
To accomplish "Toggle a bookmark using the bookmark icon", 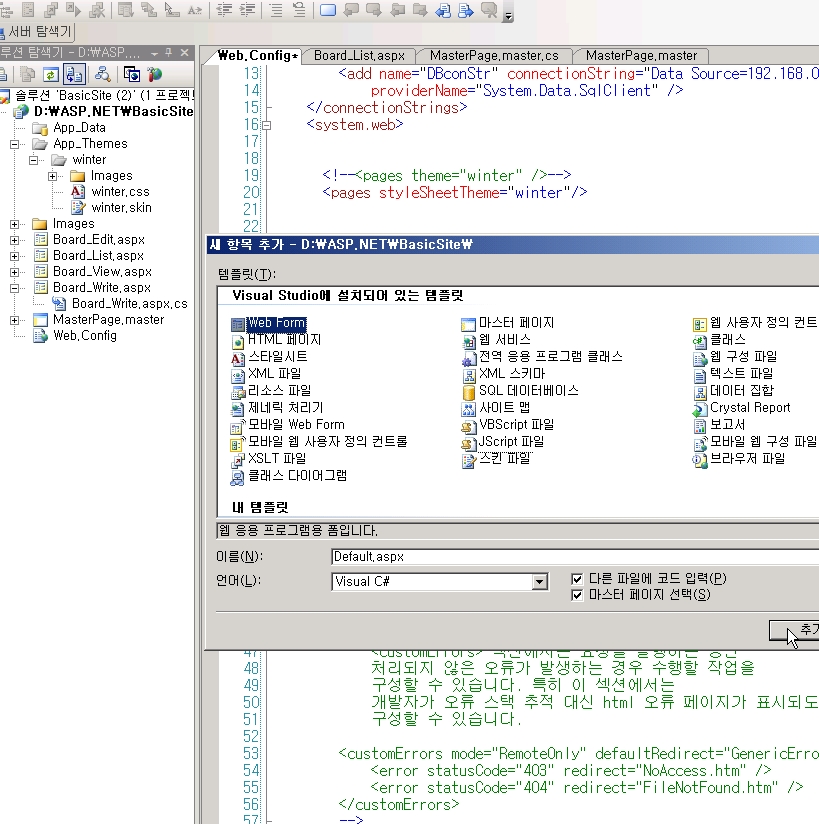I will click(327, 10).
